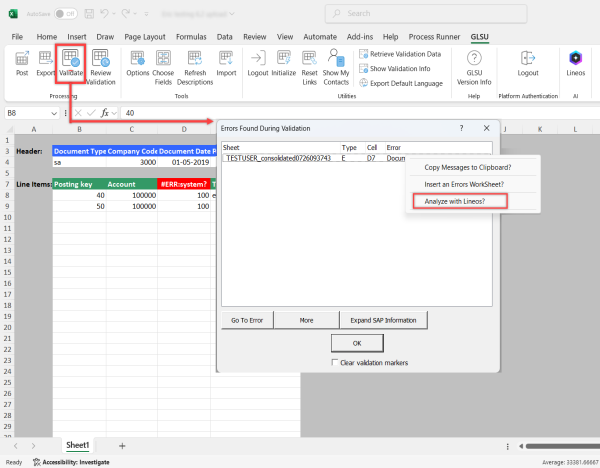Select the cell containing sa
Viewport: 600px width, 468px height.
(80, 162)
